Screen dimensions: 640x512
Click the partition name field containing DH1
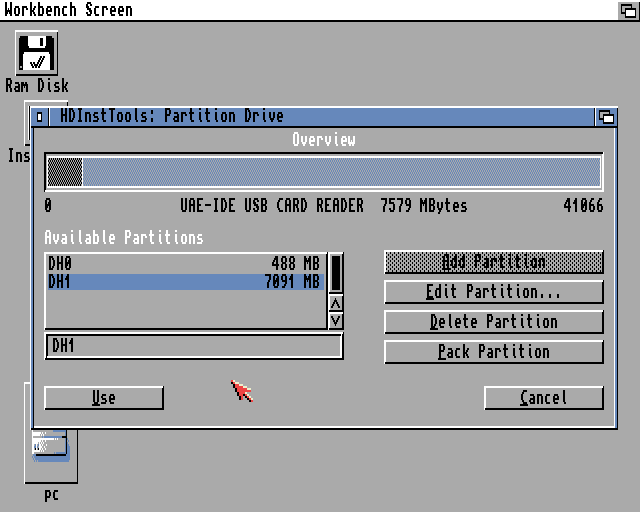tap(193, 346)
